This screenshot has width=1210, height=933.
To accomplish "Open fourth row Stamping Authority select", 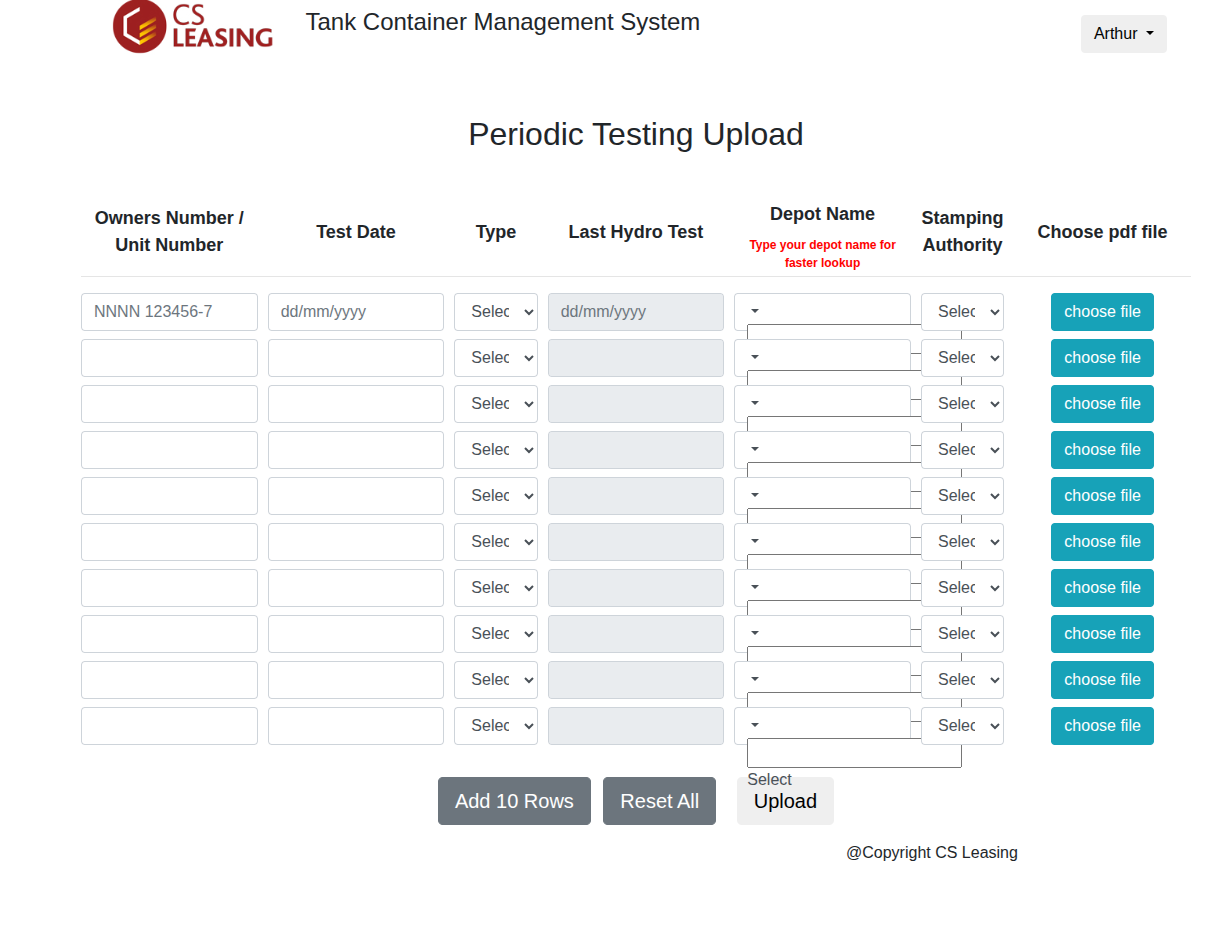I will point(962,450).
